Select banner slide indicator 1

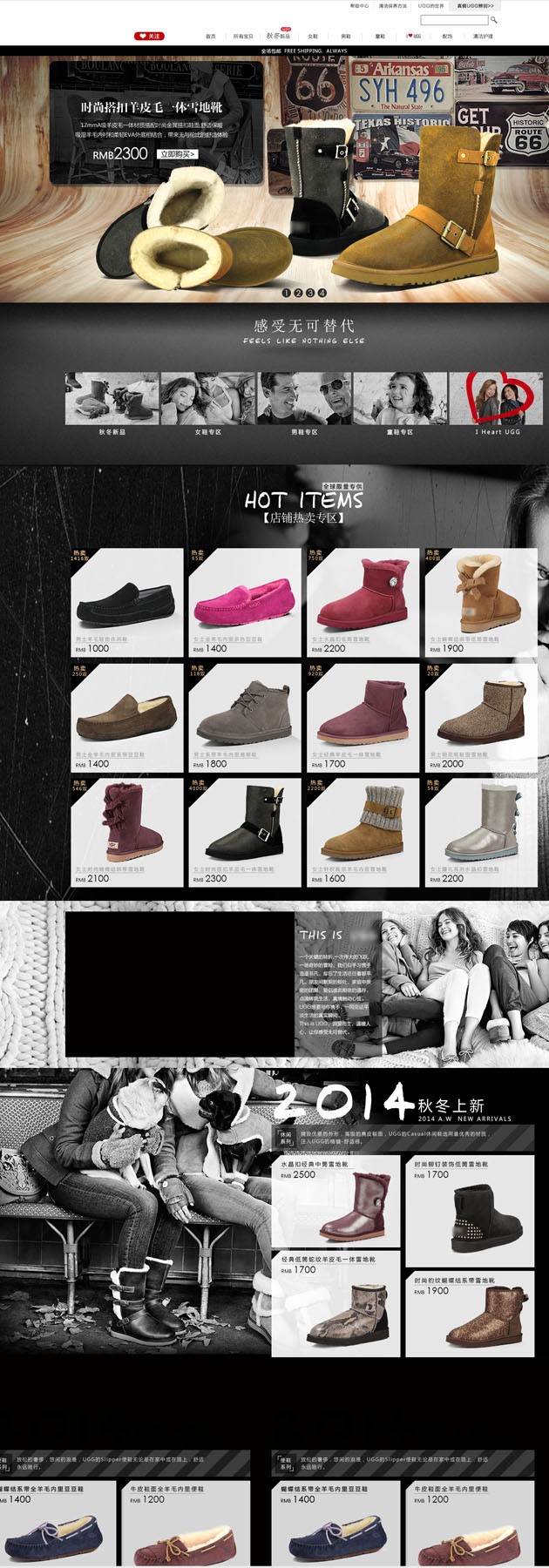click(288, 293)
